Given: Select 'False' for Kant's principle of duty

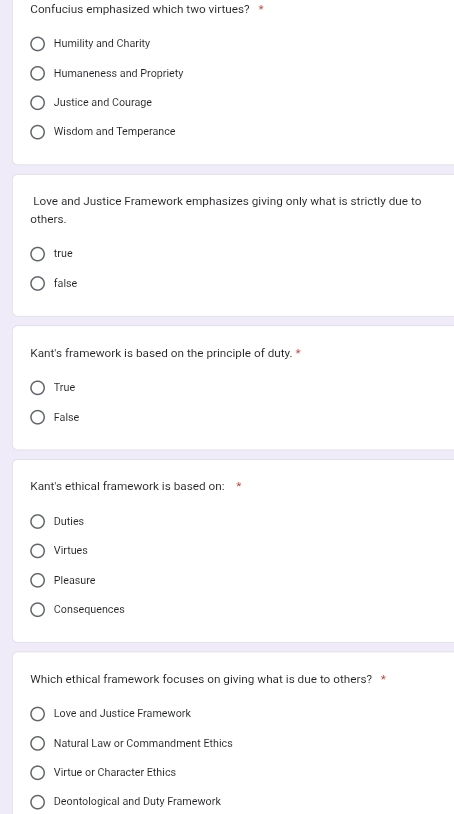Looking at the screenshot, I should (37, 417).
